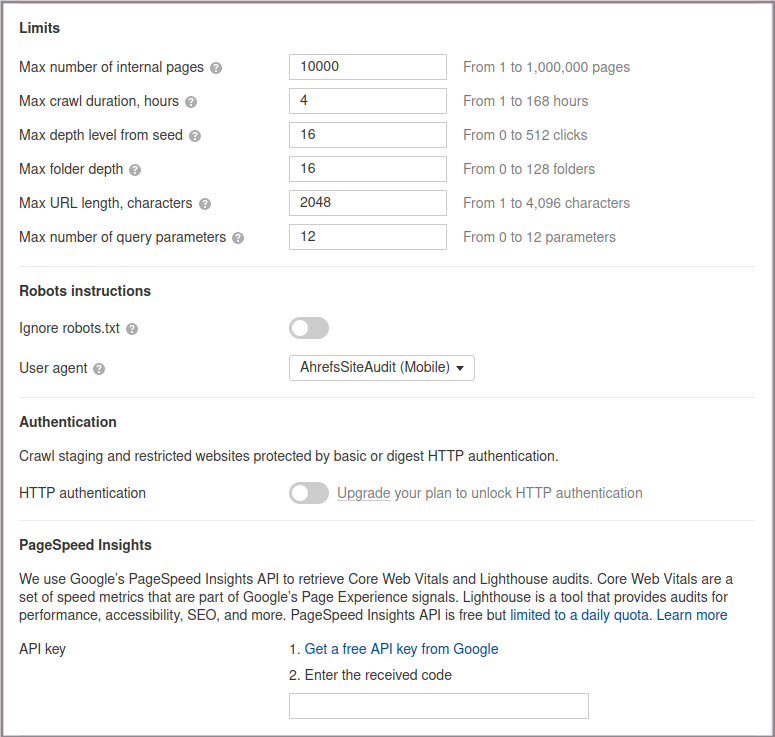Show help for Max folder depth
The width and height of the screenshot is (775, 737).
[x=135, y=170]
